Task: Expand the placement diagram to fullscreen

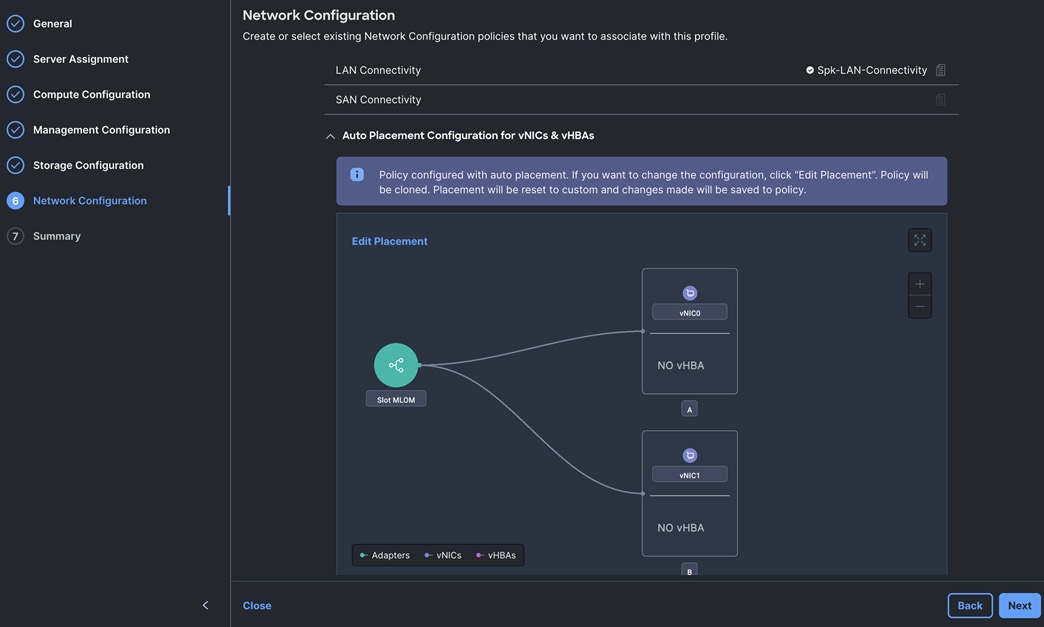Action: pos(919,240)
